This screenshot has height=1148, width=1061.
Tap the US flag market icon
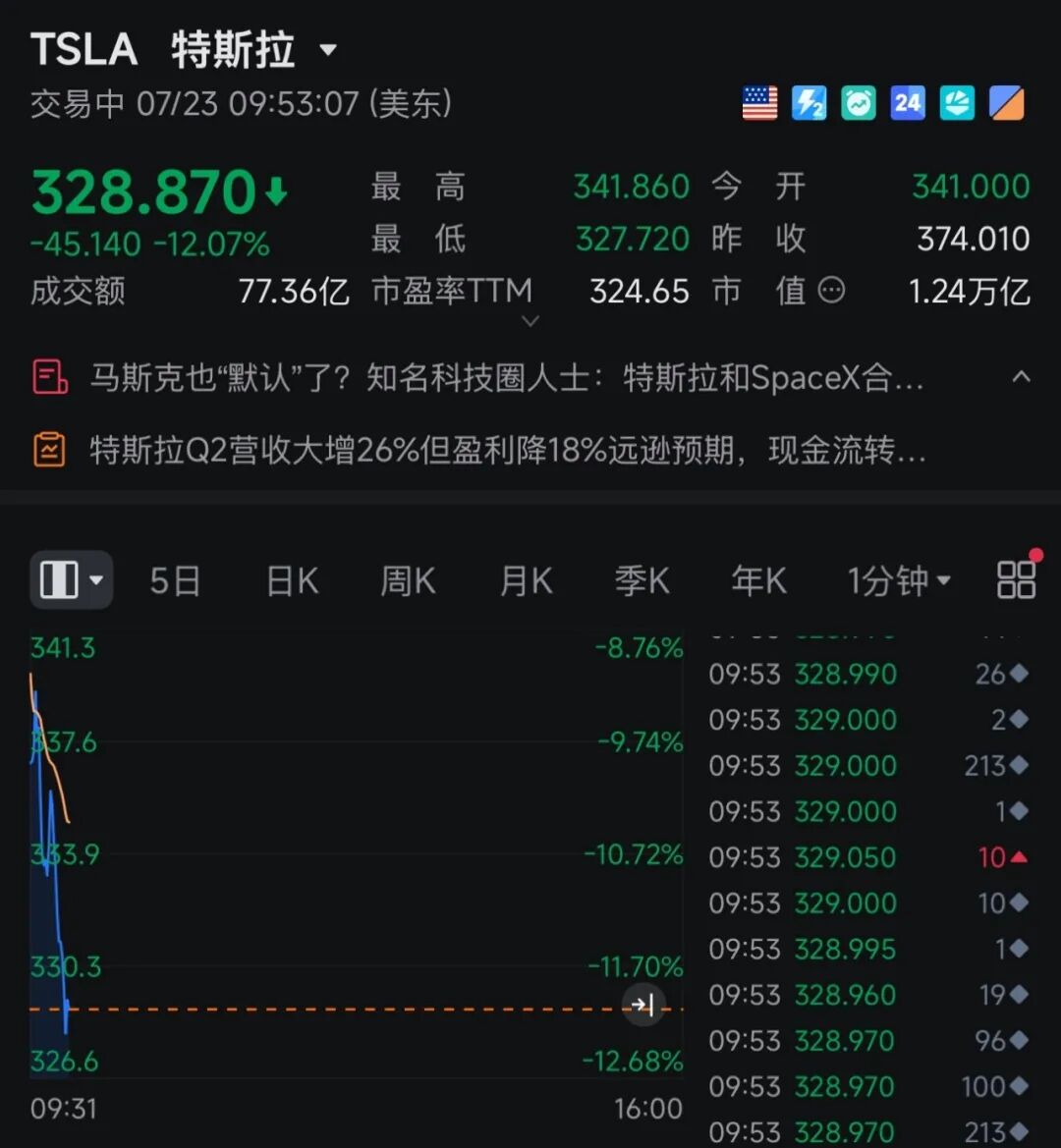pos(759,103)
